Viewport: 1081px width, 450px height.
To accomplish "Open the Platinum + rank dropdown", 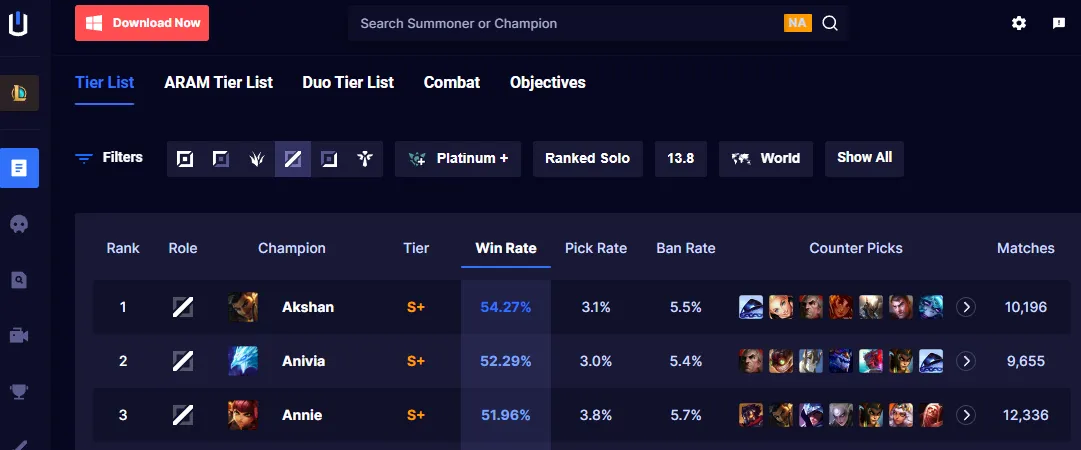I will click(x=458, y=159).
